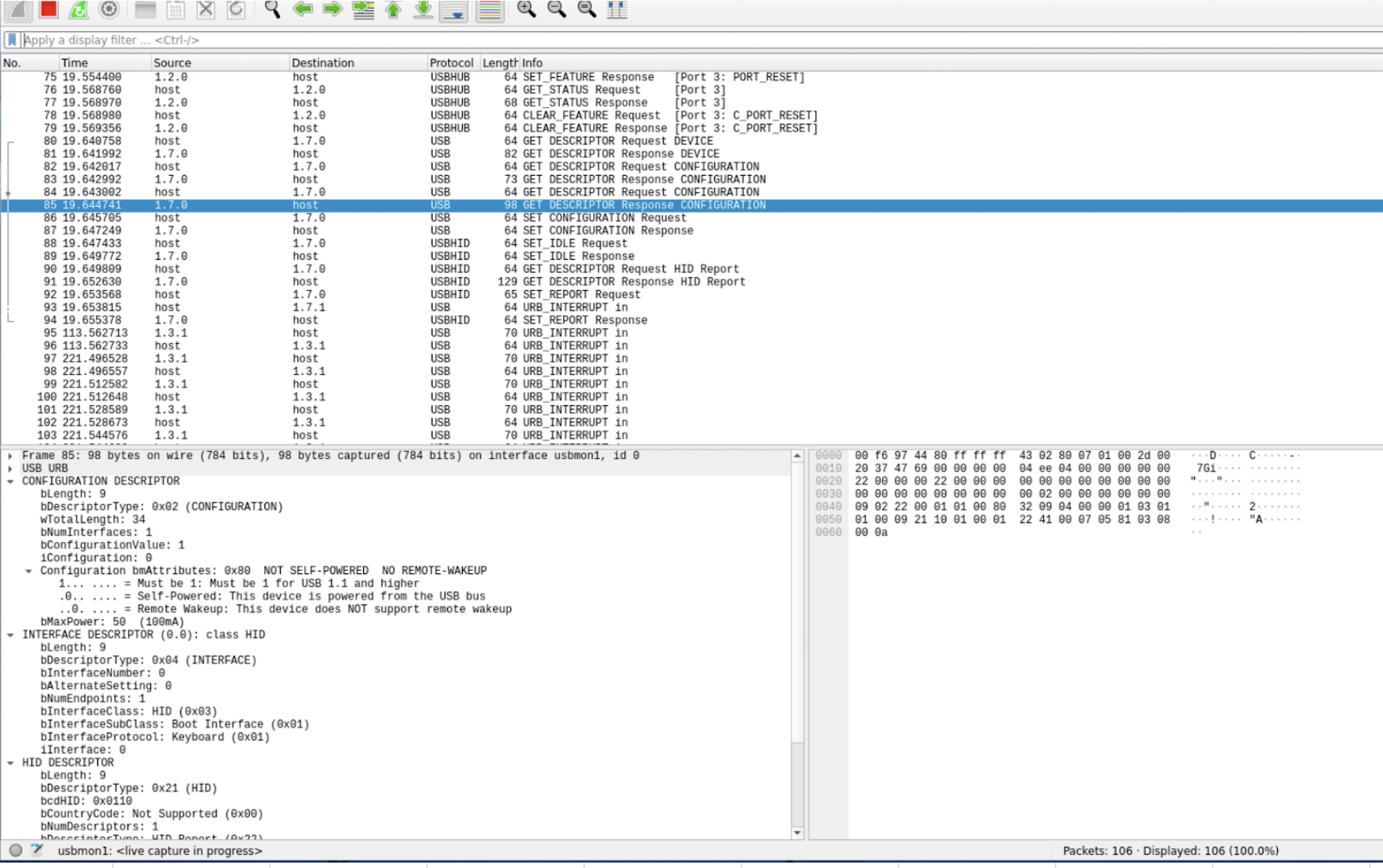Select the bcdHID: 0x0110 field
The height and width of the screenshot is (868, 1383).
(86, 801)
